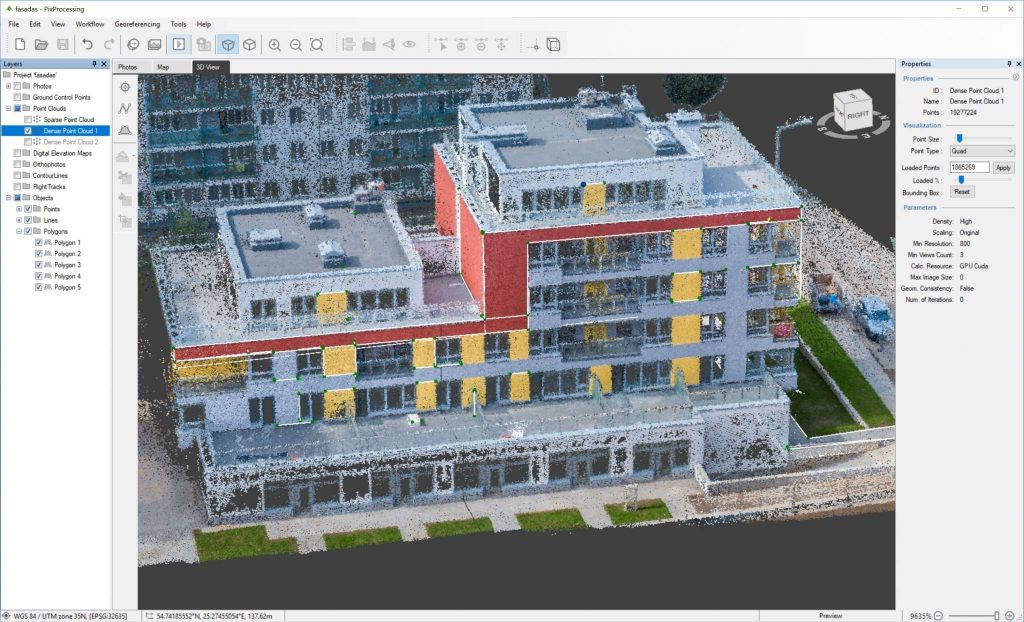The image size is (1024, 622).
Task: Click Apply next to Loaded Points
Action: coord(1003,167)
